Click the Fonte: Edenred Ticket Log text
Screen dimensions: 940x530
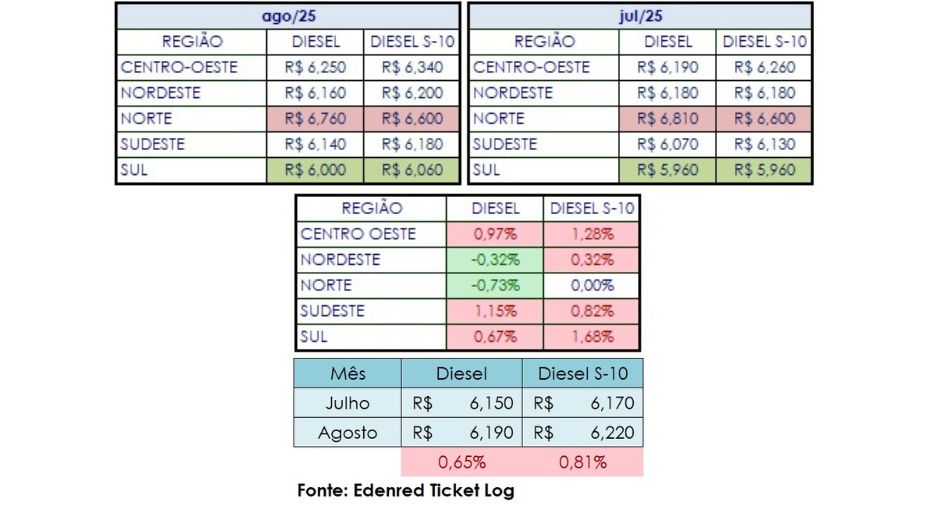tap(406, 490)
